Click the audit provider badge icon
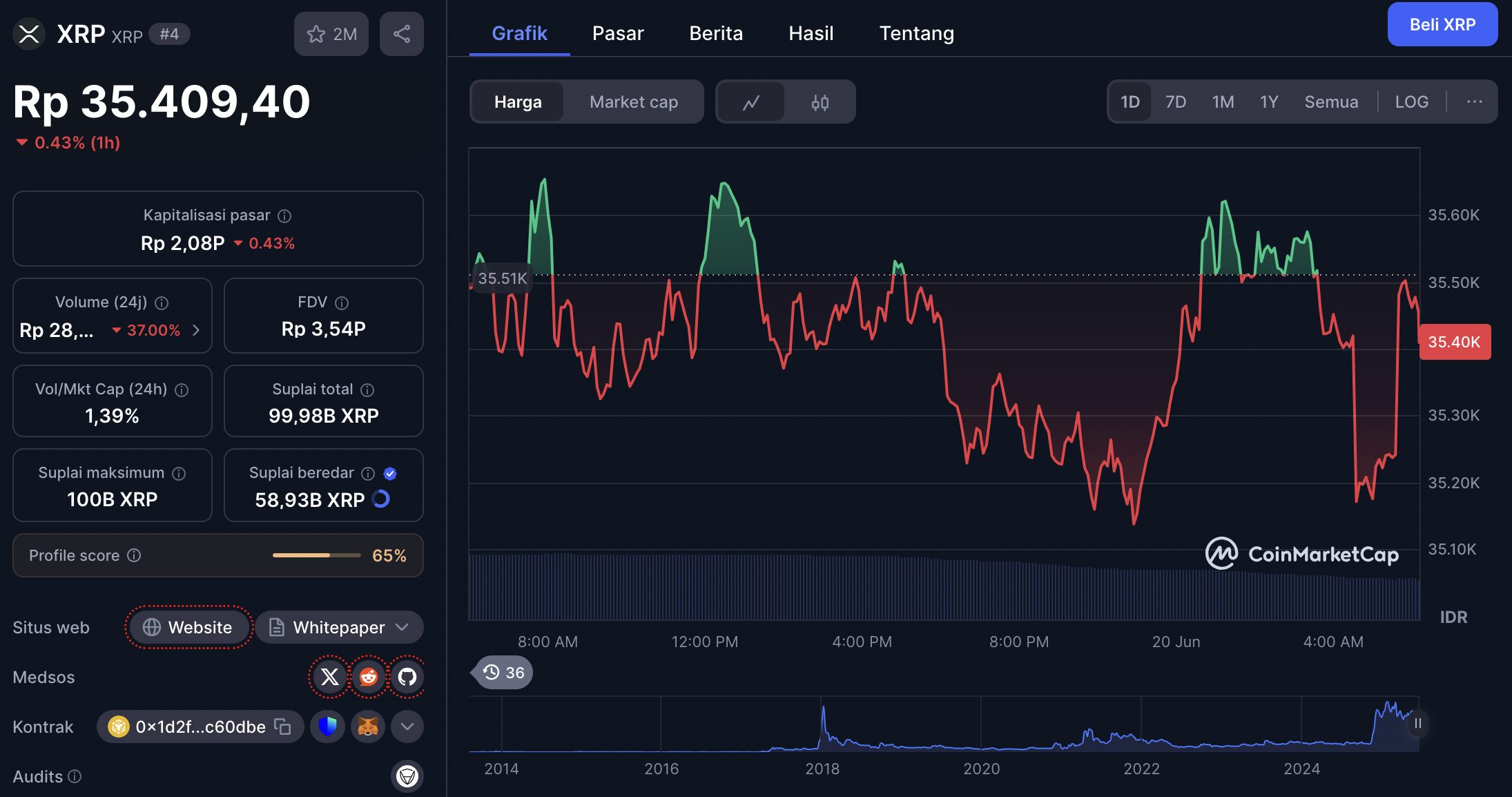Image resolution: width=1512 pixels, height=797 pixels. click(x=407, y=776)
